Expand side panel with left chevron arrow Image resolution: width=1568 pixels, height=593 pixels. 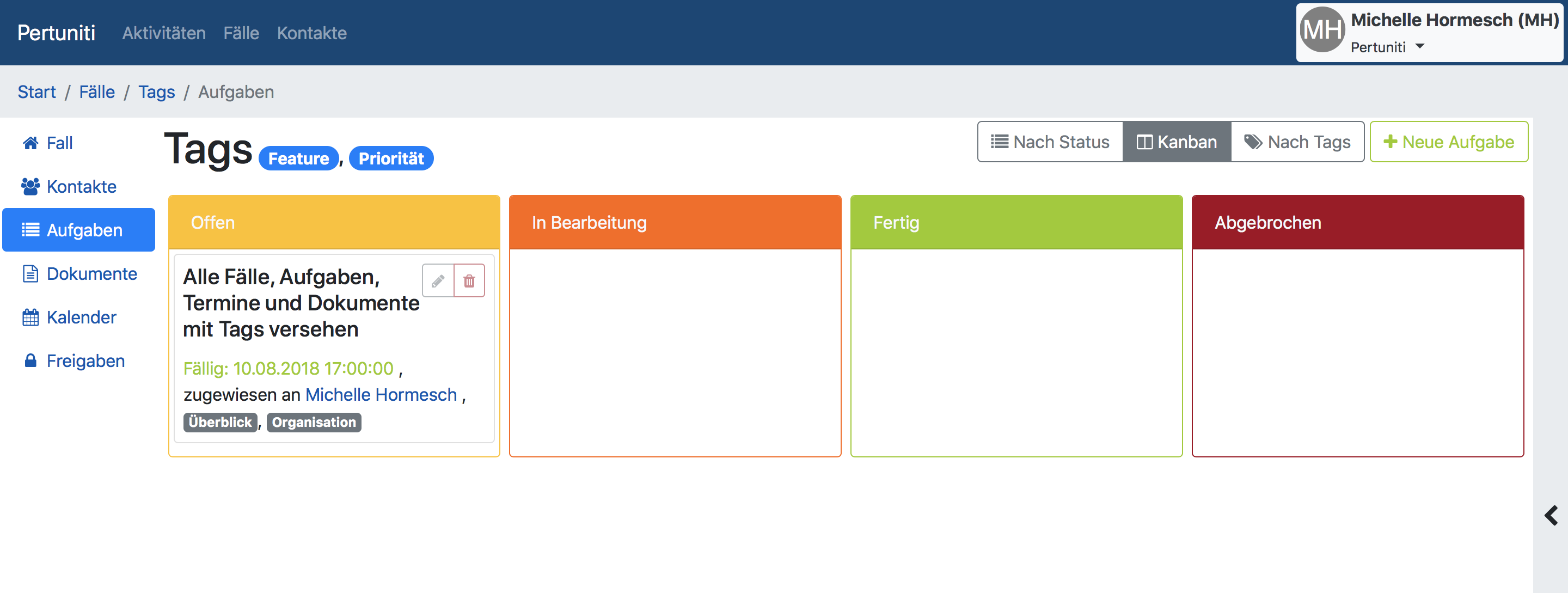(1551, 516)
